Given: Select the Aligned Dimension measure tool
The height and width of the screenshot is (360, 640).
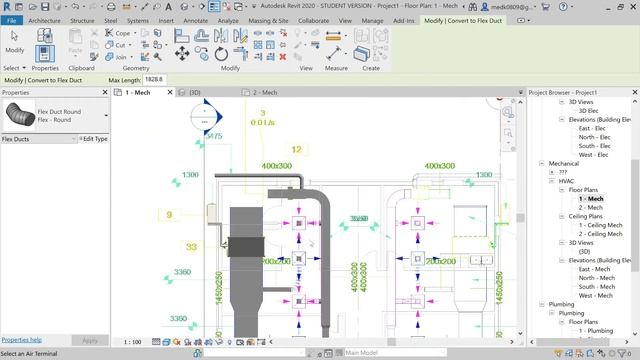Looking at the screenshot, I should point(333,36).
